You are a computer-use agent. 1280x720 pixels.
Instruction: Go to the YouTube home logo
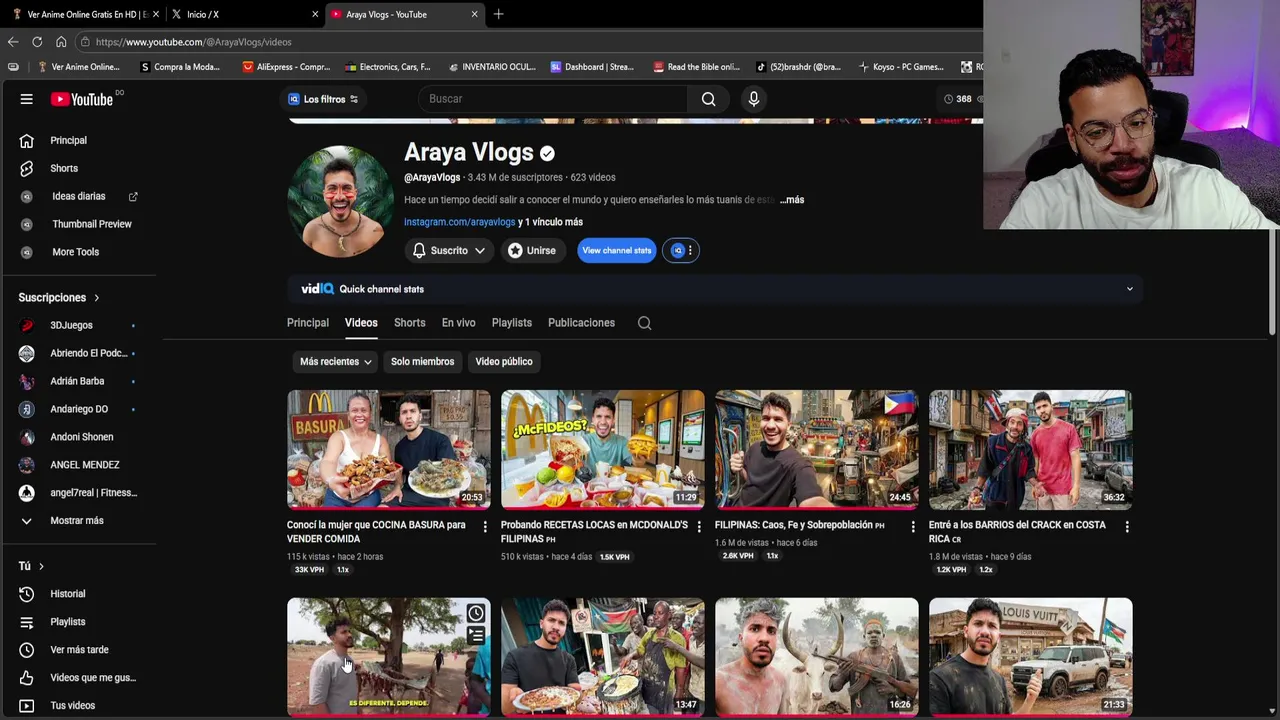82,99
